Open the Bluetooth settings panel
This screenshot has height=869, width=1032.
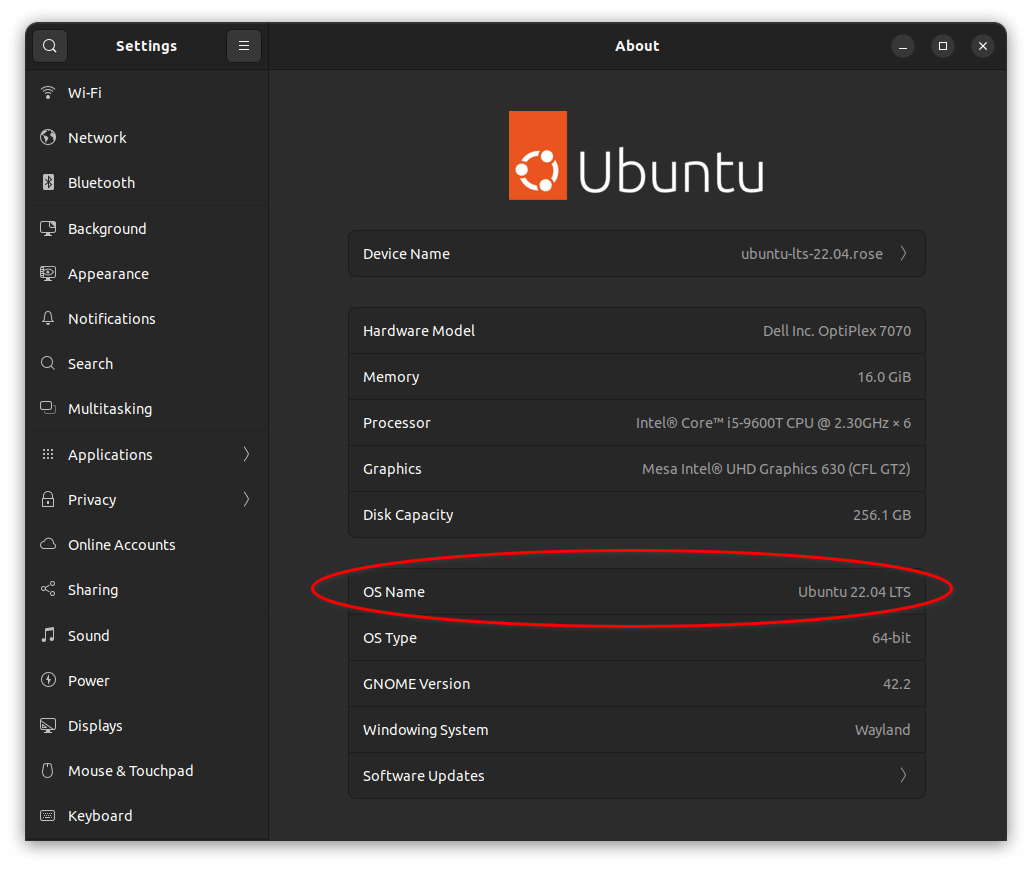tap(101, 182)
